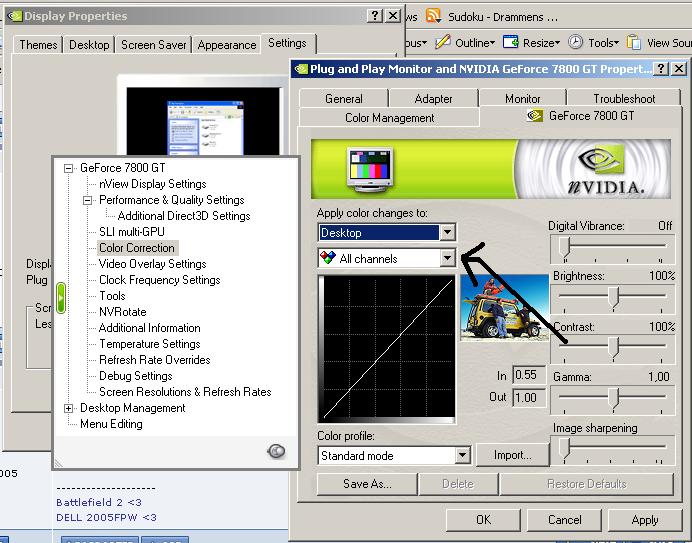This screenshot has width=692, height=543.
Task: Click the Help button in Display Properties titlebar
Action: [x=375, y=16]
